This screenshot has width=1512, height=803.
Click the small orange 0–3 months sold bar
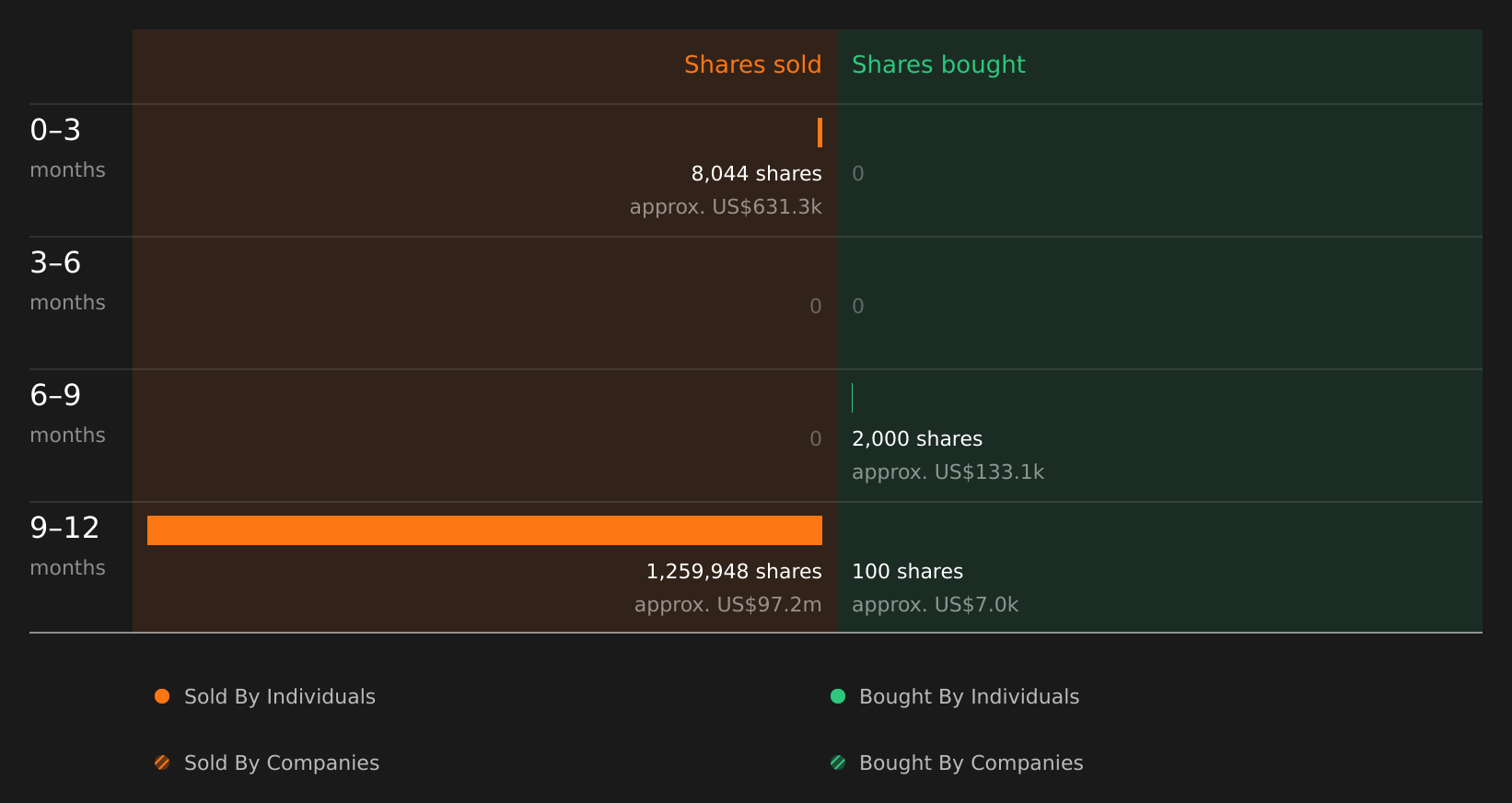coord(820,133)
